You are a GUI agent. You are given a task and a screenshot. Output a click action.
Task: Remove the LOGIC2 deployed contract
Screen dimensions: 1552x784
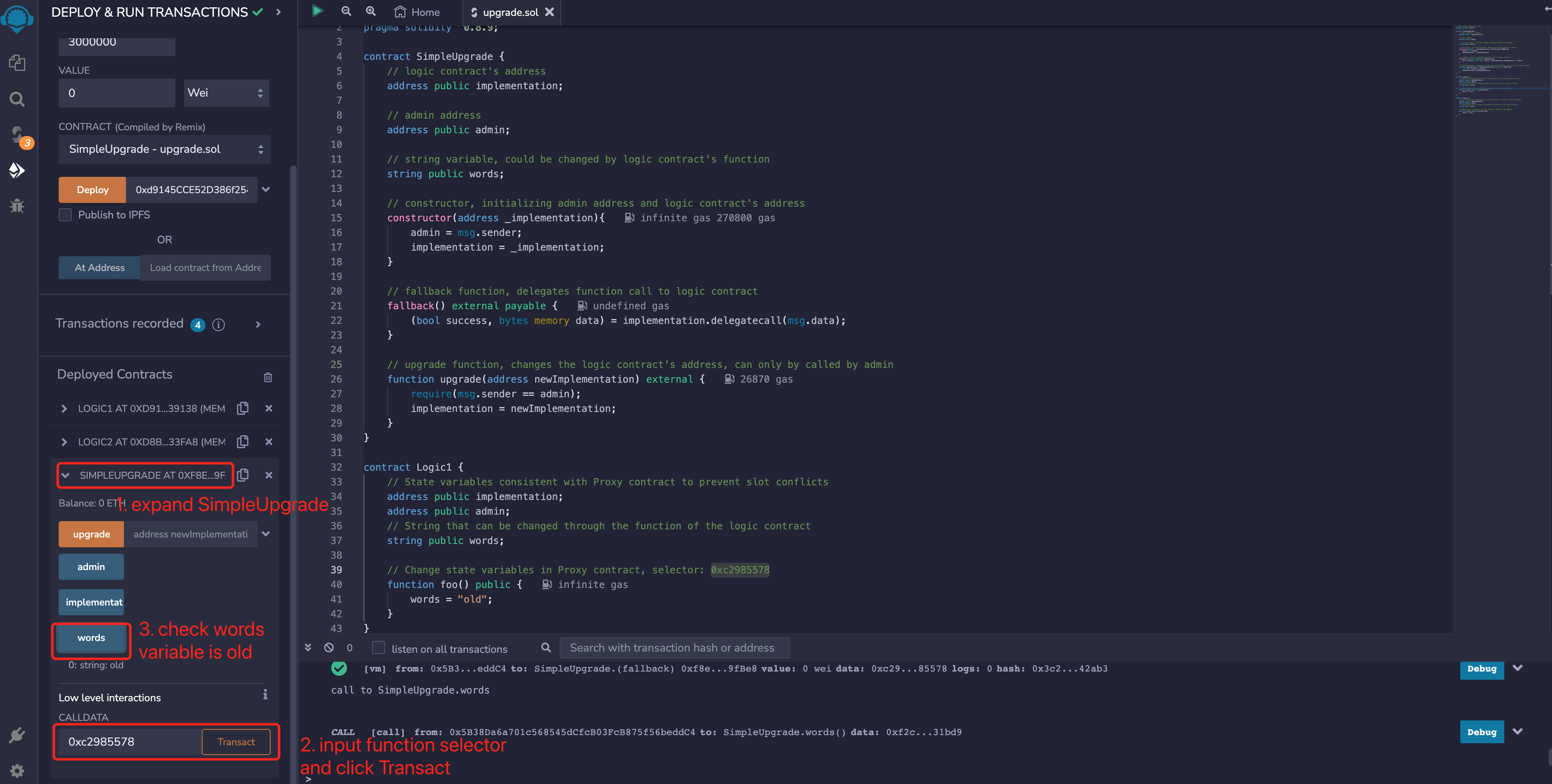(269, 441)
